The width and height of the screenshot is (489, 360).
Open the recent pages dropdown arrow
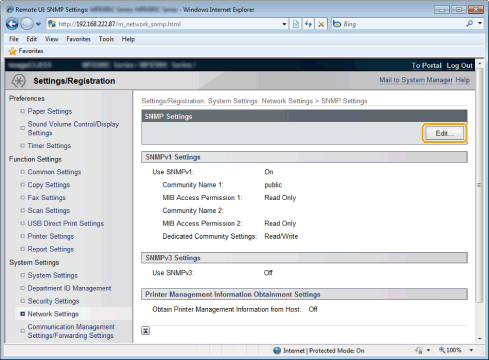click(38, 24)
